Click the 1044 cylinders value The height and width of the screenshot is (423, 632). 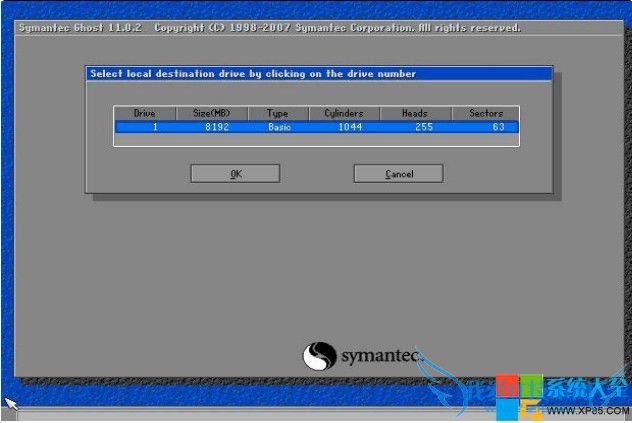tap(350, 127)
